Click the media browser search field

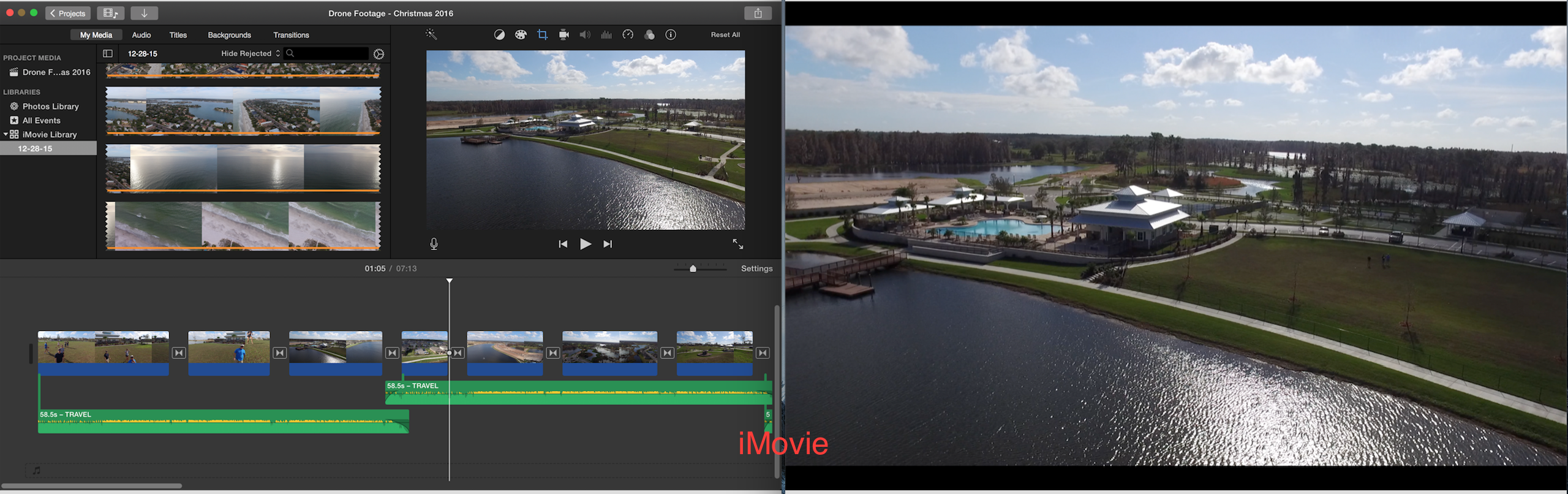point(328,54)
